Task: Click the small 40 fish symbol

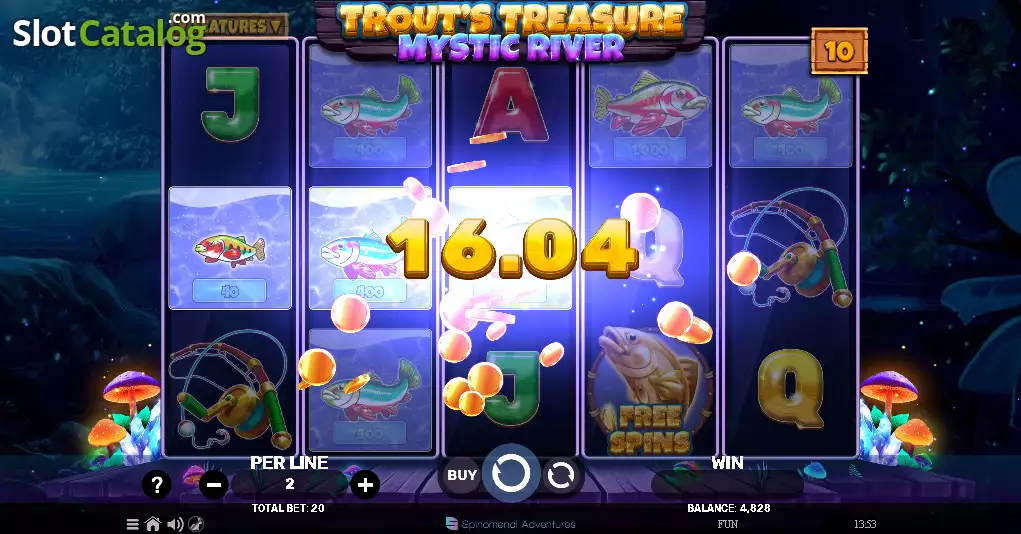Action: [230, 248]
